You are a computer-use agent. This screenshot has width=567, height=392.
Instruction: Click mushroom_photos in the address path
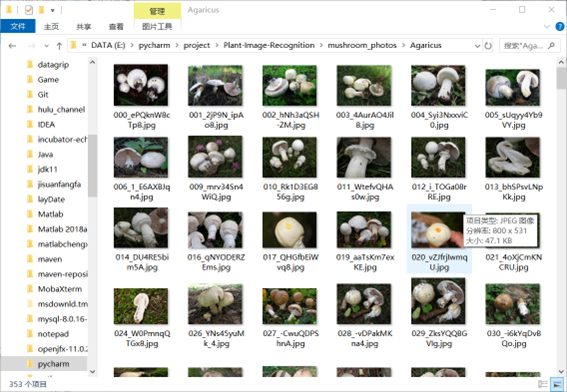[362, 45]
